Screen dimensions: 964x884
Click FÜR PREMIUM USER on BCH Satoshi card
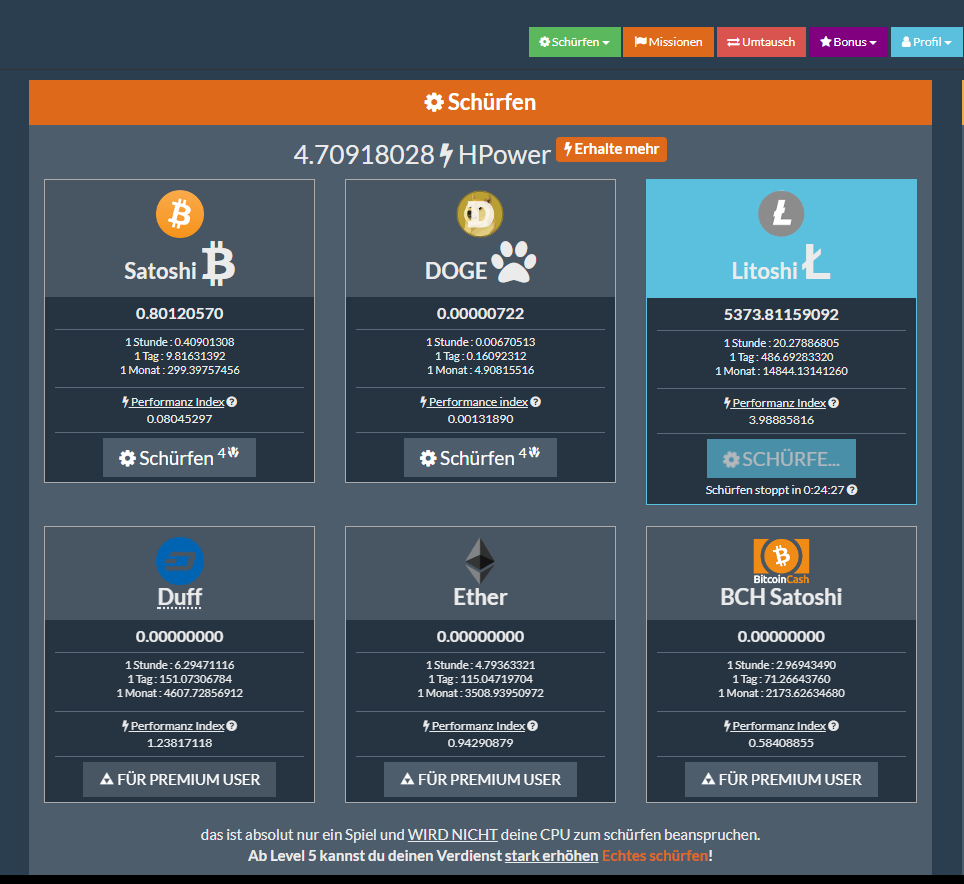tap(781, 779)
